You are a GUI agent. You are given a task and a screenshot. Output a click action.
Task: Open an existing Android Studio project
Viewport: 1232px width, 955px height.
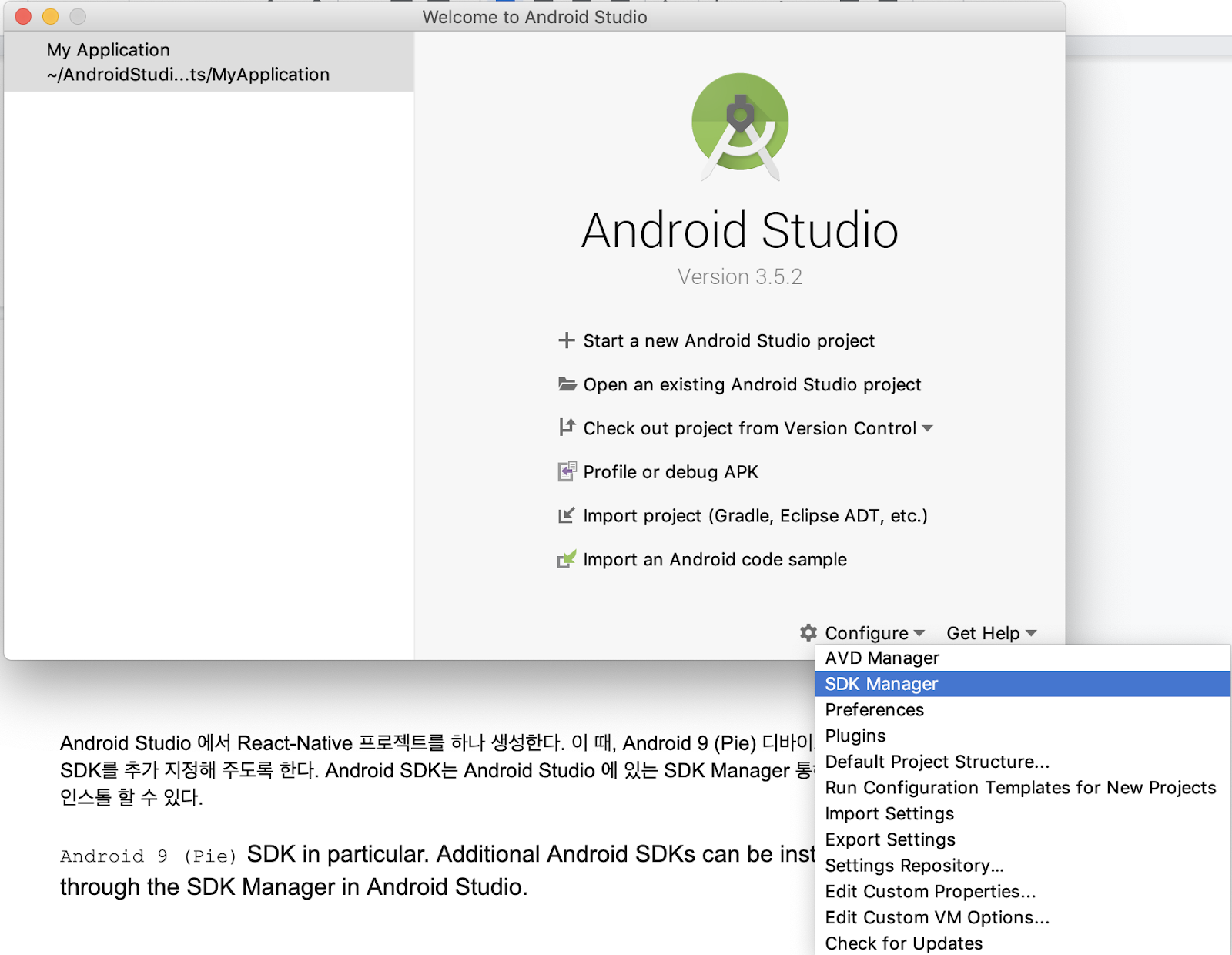tap(752, 384)
